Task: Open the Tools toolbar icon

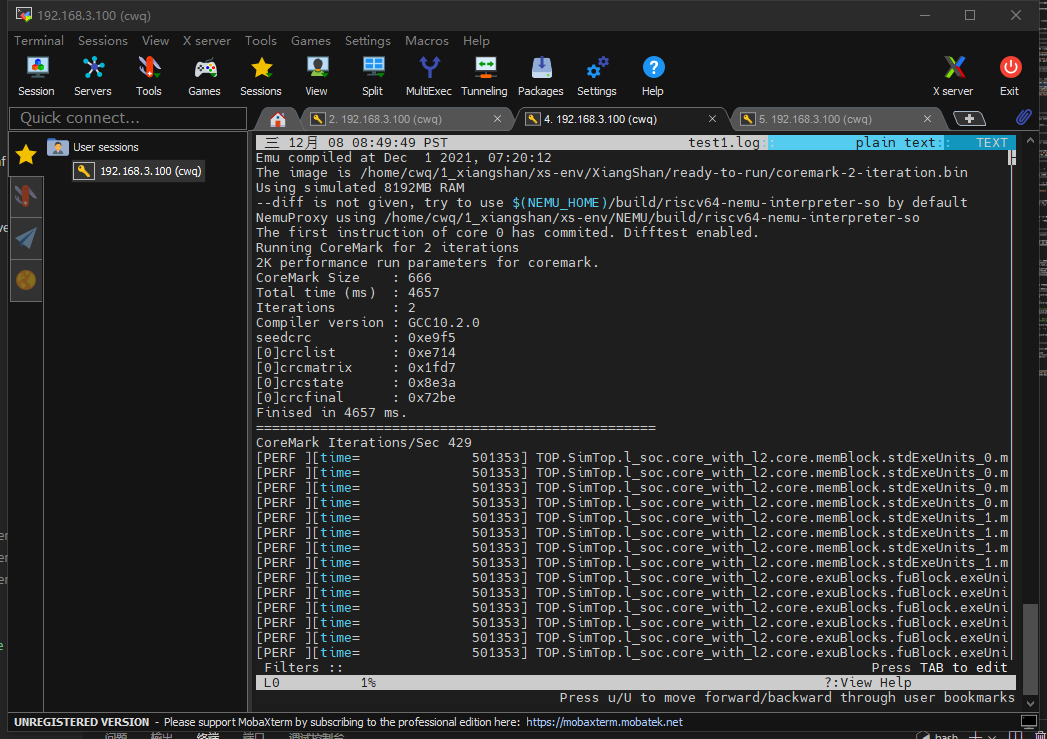Action: click(x=148, y=77)
